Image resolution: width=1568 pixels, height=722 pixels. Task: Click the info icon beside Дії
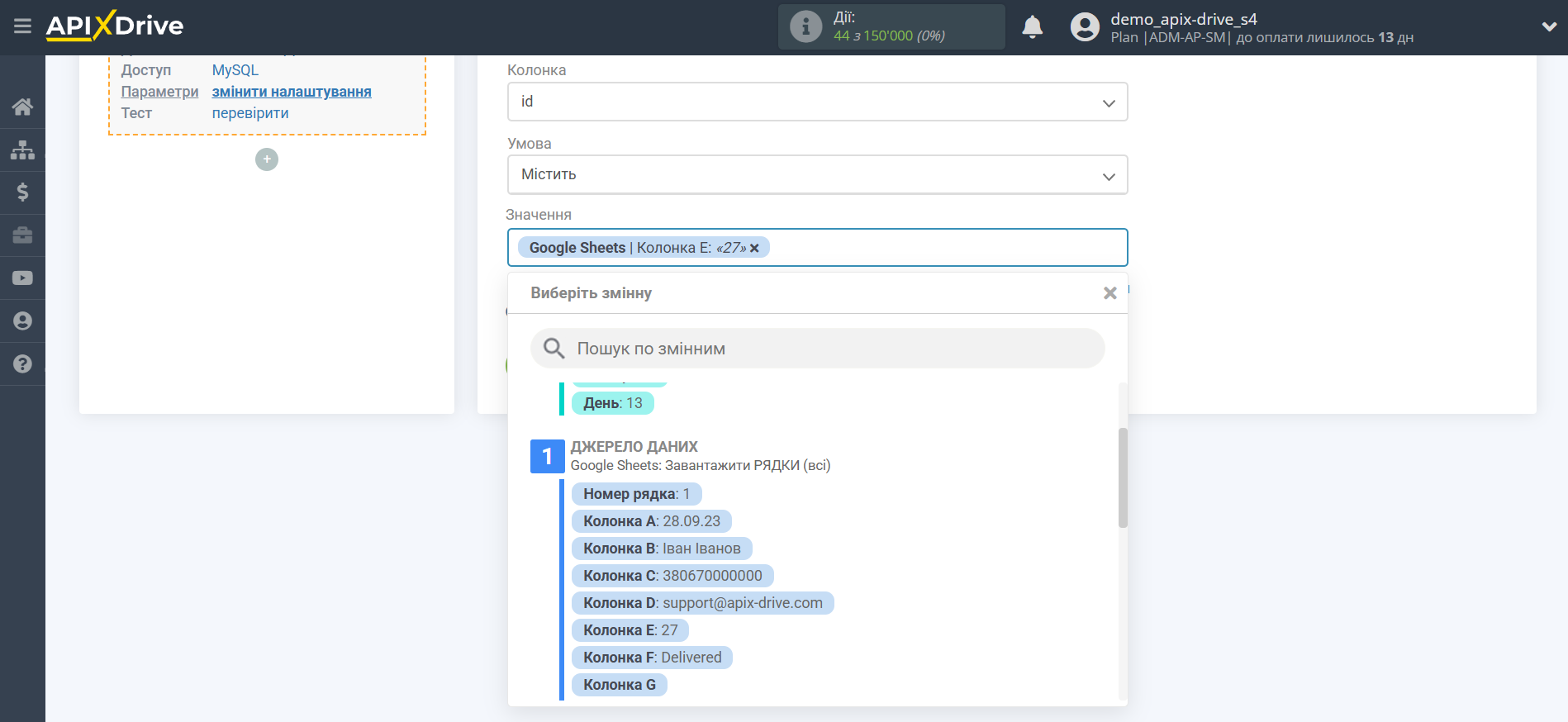pyautogui.click(x=805, y=26)
